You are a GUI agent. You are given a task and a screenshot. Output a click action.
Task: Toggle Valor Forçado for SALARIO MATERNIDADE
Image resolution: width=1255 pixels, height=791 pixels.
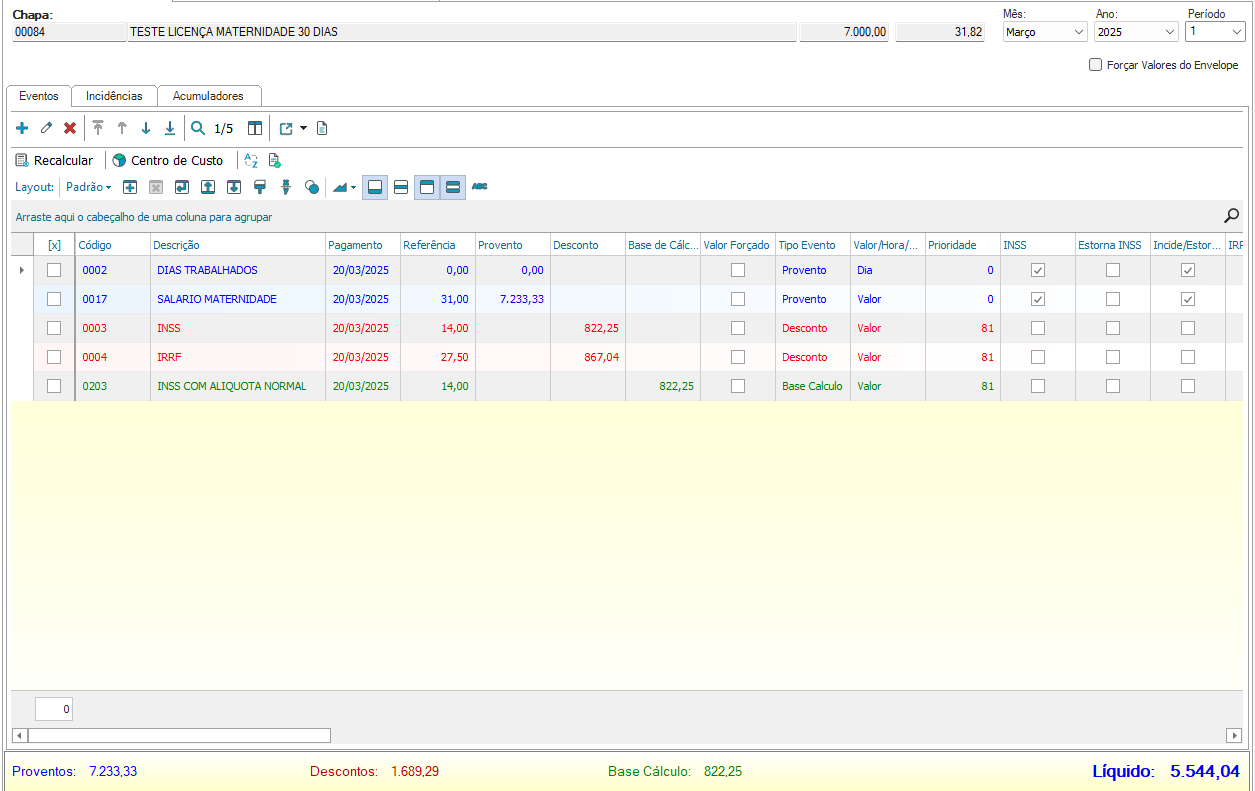(738, 299)
